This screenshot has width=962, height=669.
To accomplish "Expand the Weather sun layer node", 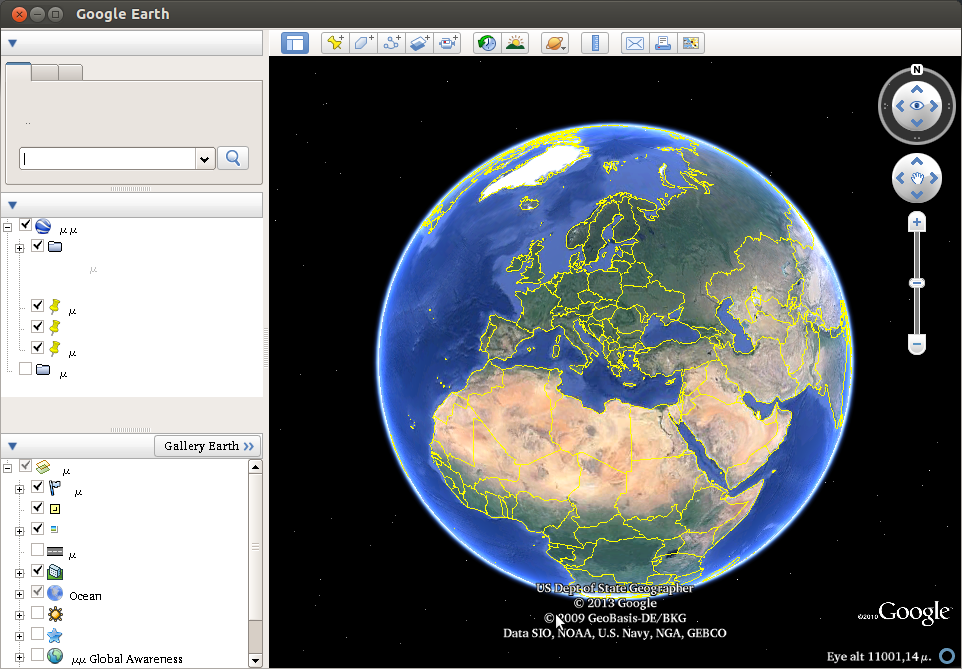I will pos(20,615).
